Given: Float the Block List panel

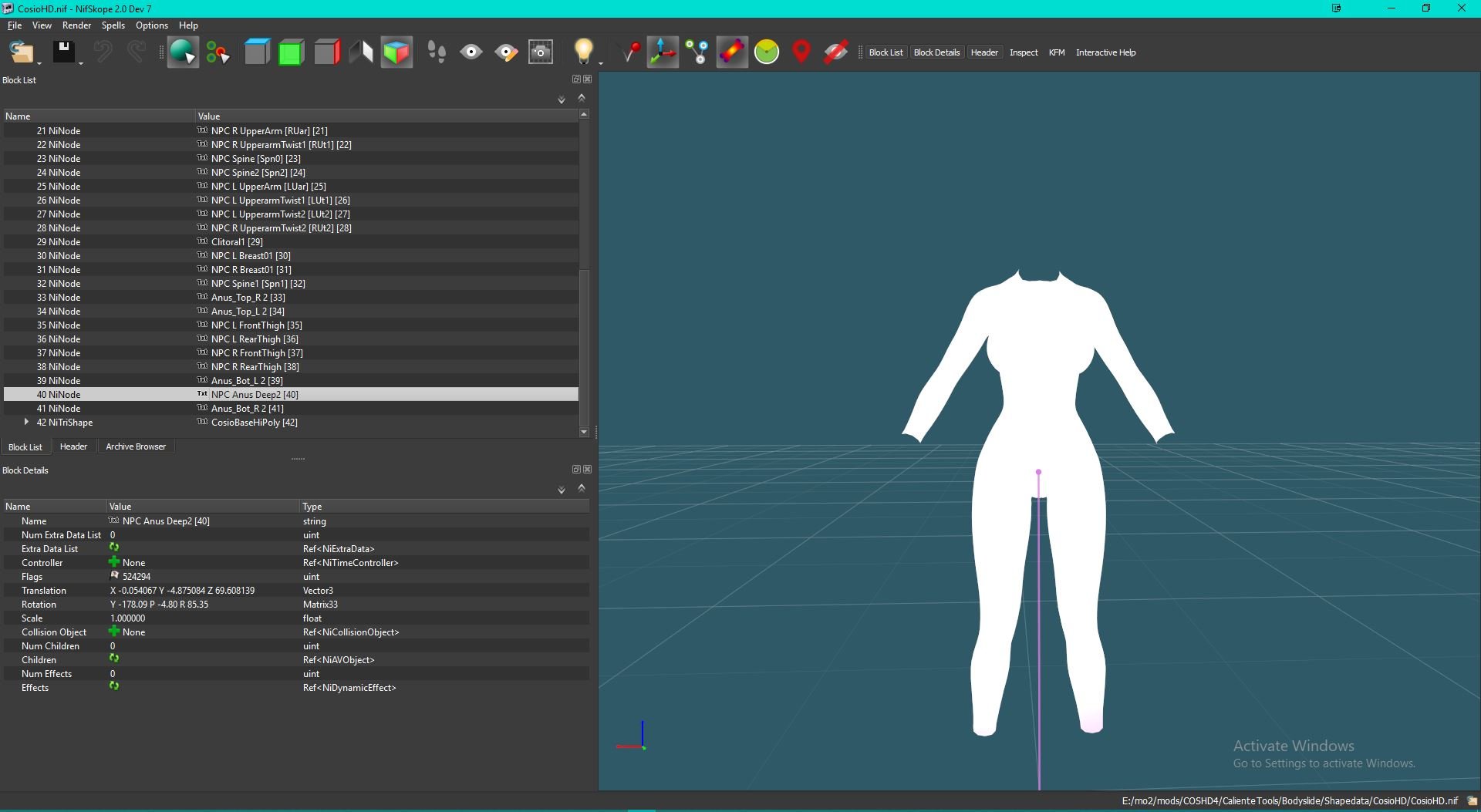Looking at the screenshot, I should (x=576, y=79).
